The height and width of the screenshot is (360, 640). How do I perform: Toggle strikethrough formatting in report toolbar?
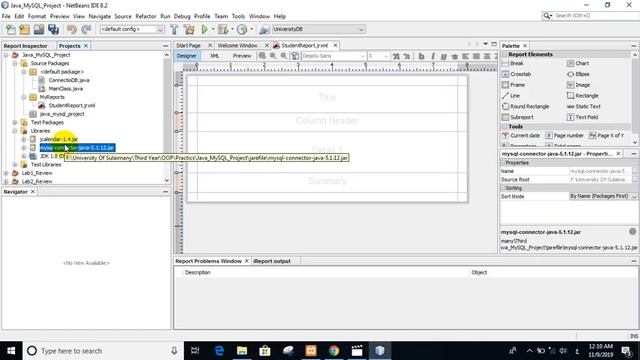[x=454, y=56]
